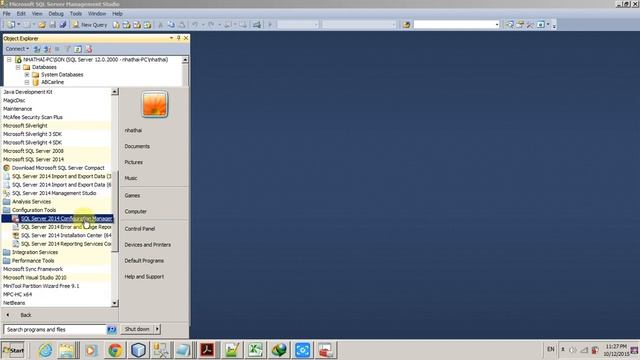Click the Undo toolbar icon

pos(195,25)
